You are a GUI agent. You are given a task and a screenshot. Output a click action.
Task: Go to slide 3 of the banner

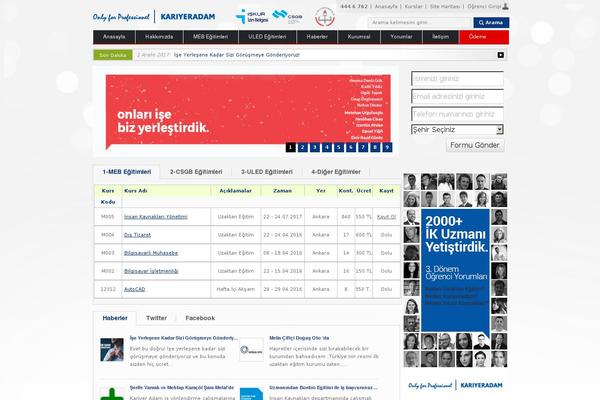point(315,147)
